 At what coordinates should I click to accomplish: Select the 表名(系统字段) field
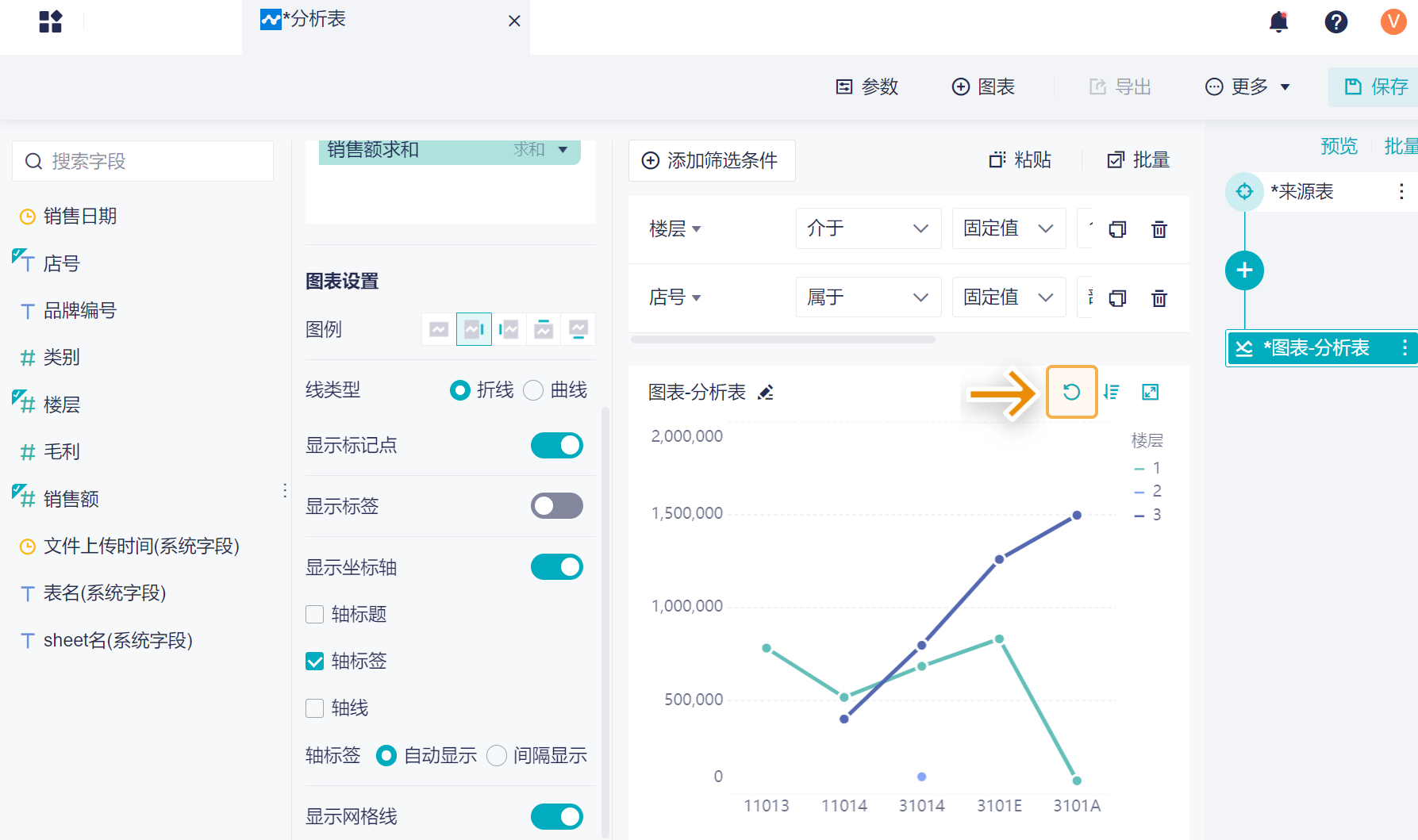pos(105,593)
